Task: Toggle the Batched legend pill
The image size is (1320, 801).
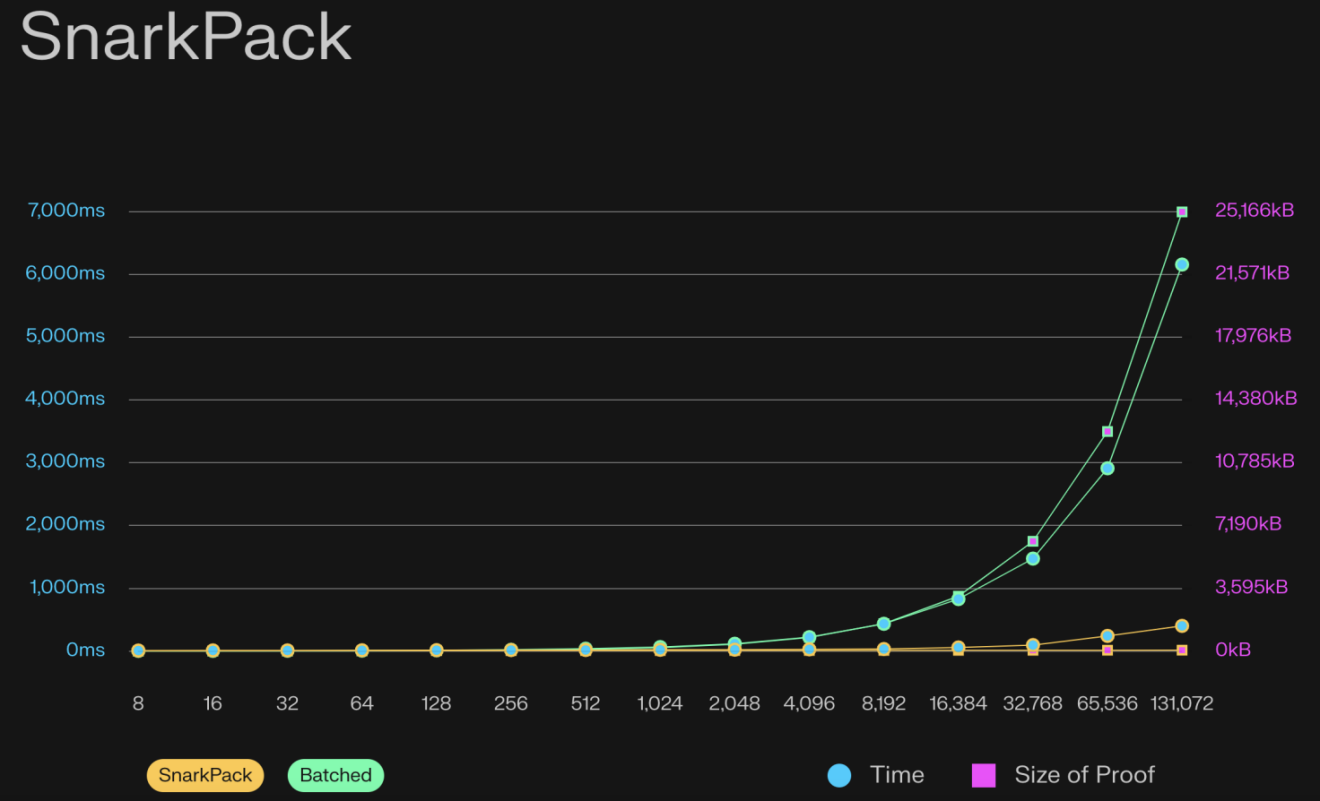Action: pos(336,775)
